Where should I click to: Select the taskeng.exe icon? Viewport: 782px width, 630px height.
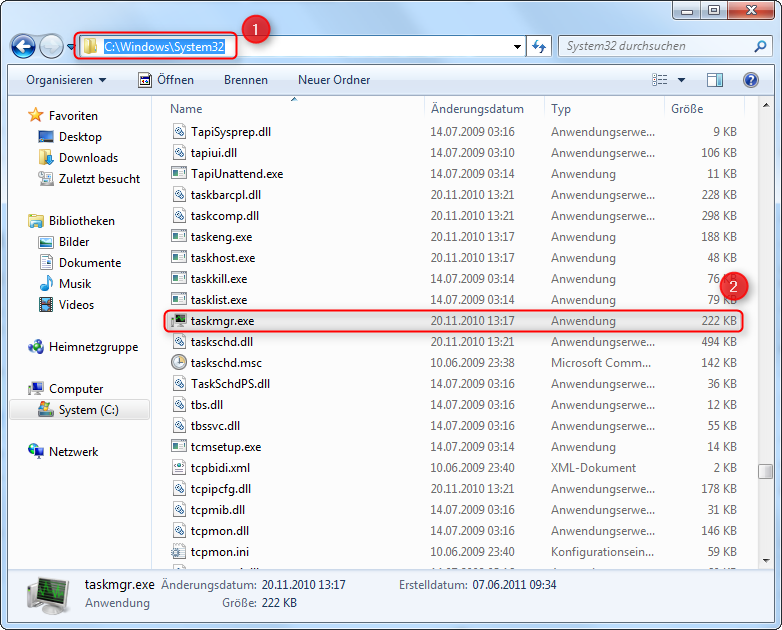click(x=179, y=236)
